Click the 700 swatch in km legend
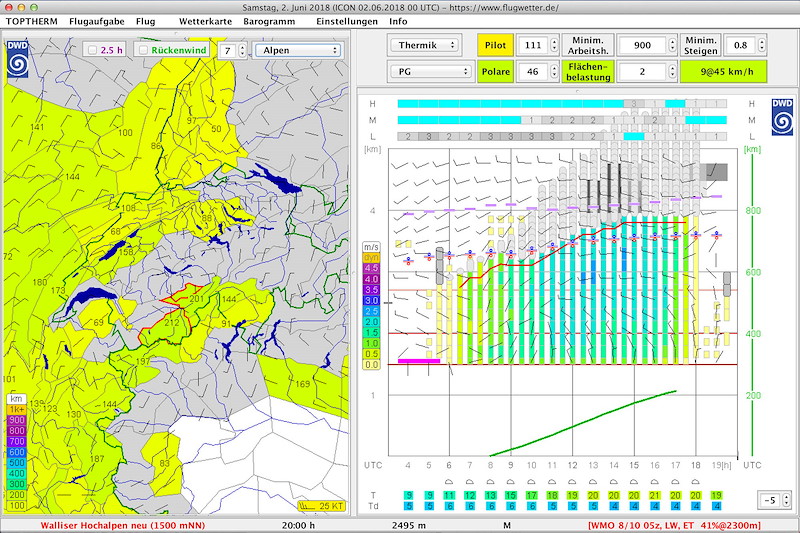 16,442
